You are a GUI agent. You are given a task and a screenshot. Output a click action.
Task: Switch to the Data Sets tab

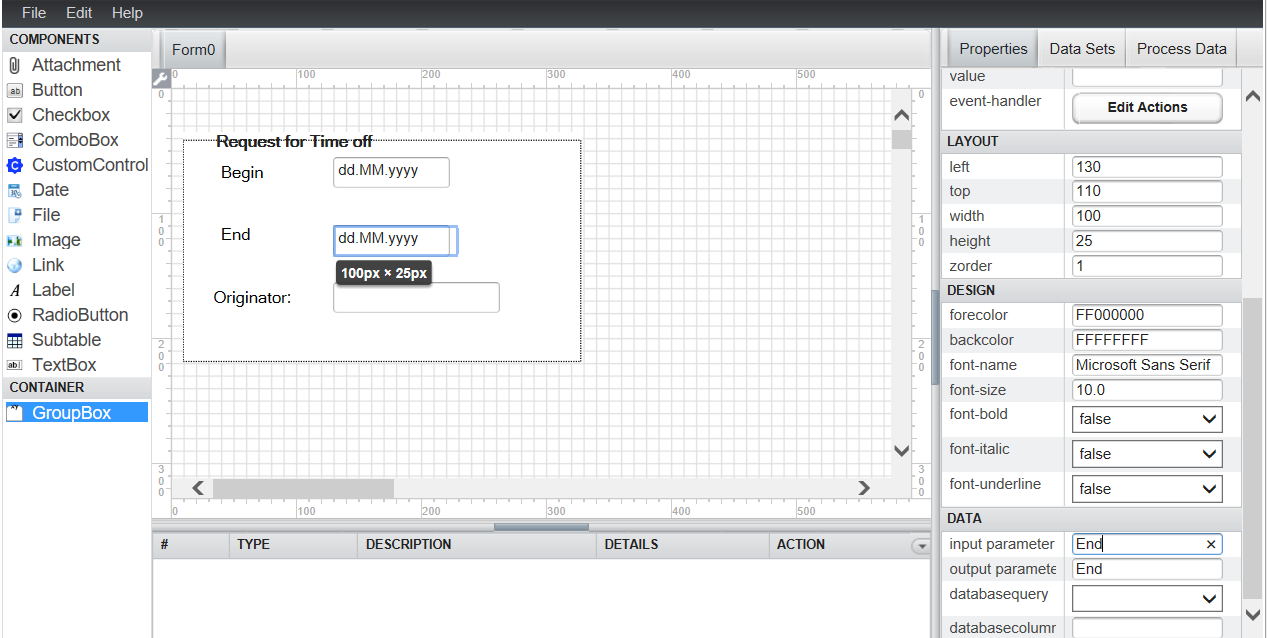(1081, 49)
